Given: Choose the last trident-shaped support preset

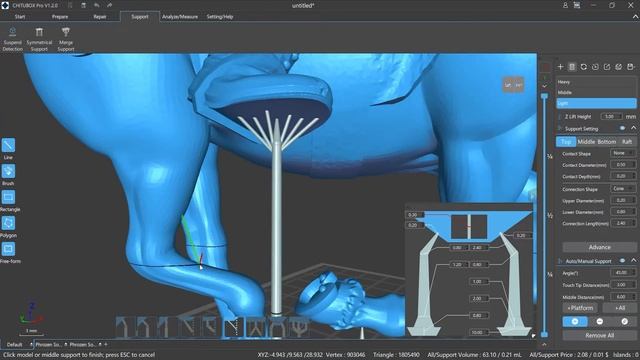Looking at the screenshot, I should coord(299,327).
